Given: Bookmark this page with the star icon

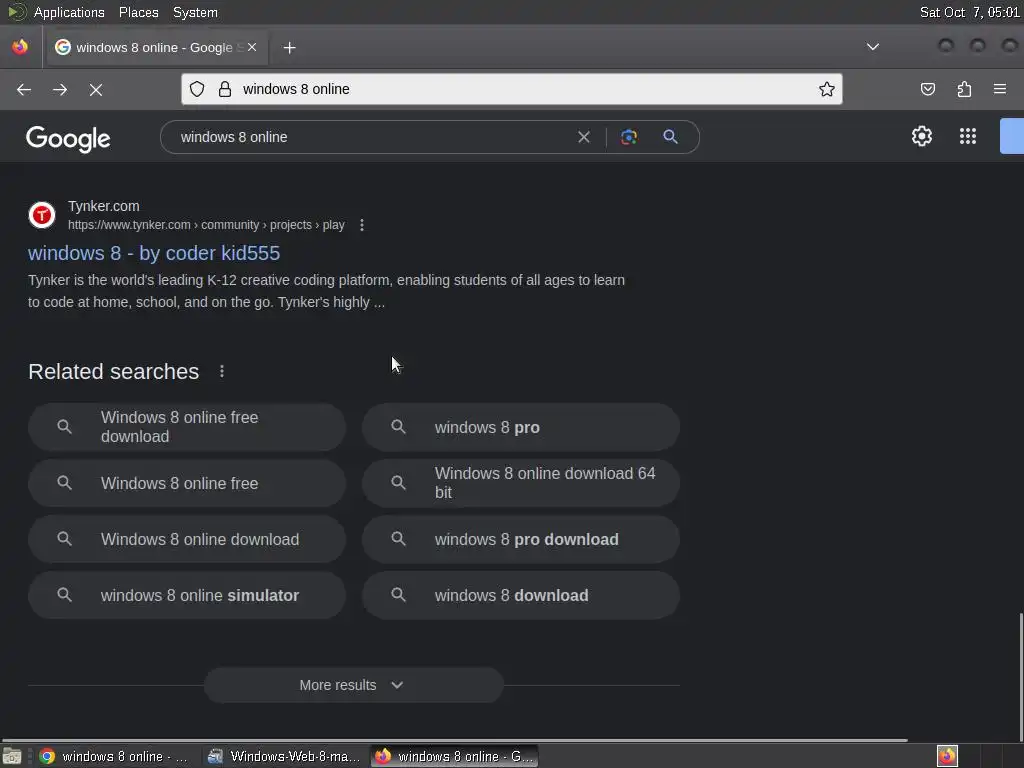Looking at the screenshot, I should tap(827, 89).
